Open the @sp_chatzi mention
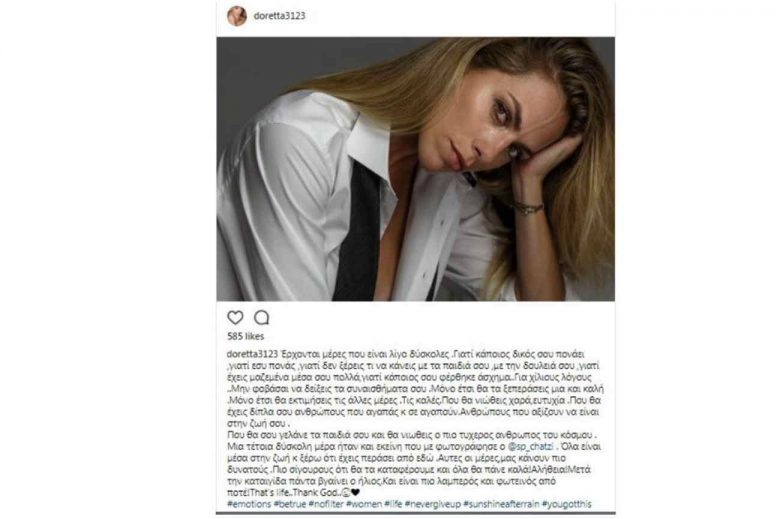 [530, 446]
